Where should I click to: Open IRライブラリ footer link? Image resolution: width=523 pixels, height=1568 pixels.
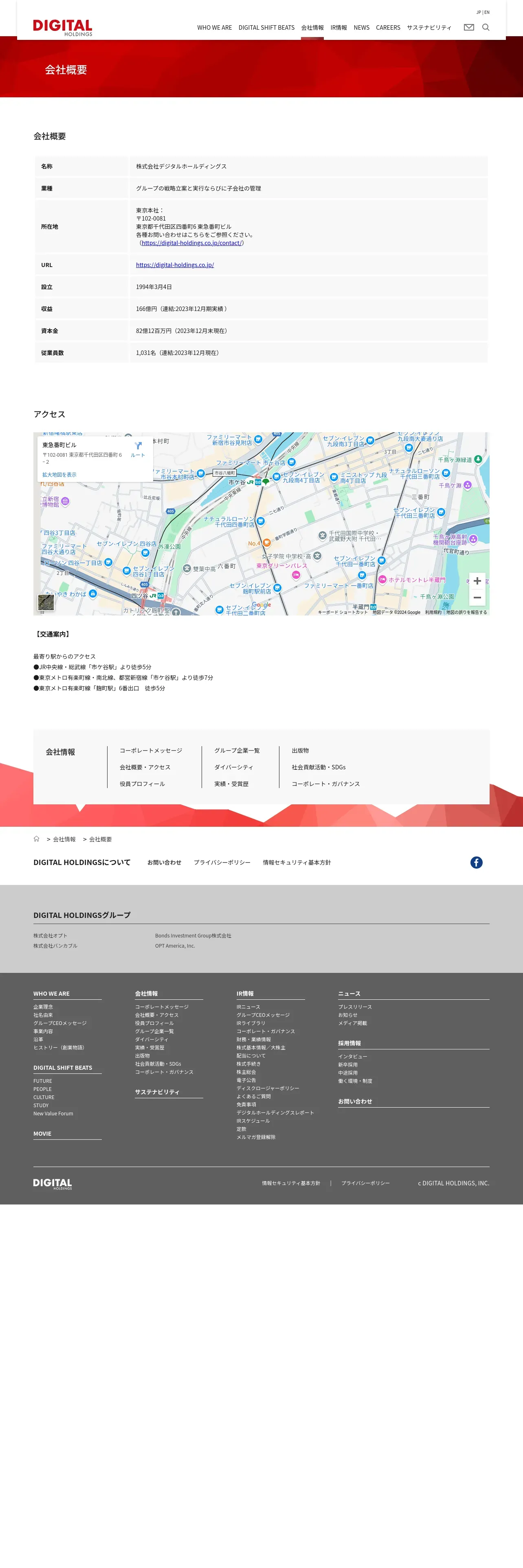251,1023
